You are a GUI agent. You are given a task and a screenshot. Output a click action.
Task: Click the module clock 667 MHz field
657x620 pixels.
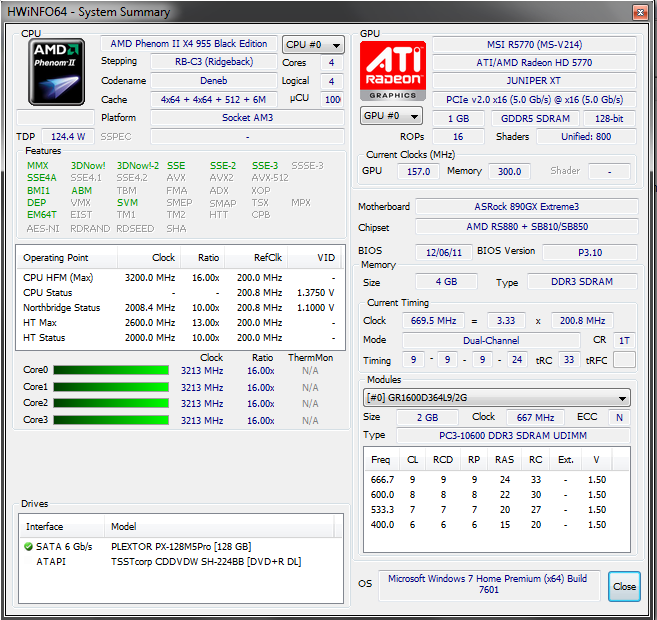click(535, 417)
